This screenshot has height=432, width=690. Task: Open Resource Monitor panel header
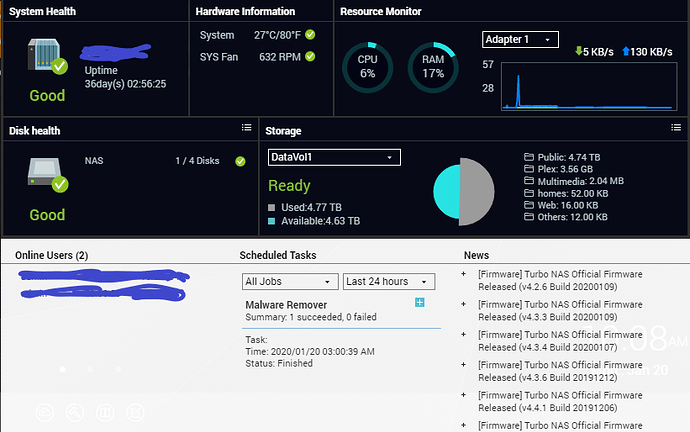[x=381, y=11]
